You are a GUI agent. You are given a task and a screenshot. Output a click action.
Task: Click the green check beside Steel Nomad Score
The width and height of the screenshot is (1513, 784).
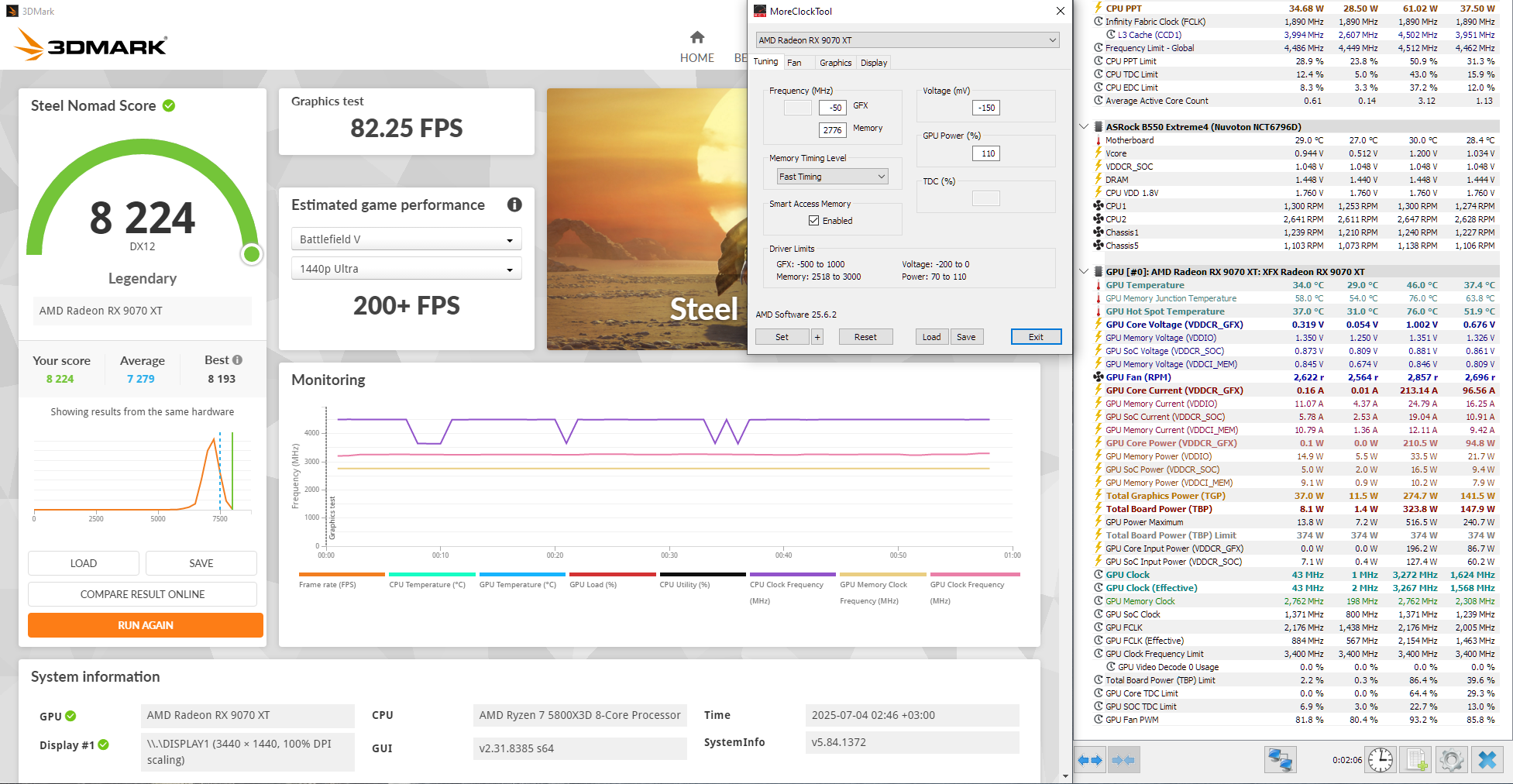[x=169, y=105]
